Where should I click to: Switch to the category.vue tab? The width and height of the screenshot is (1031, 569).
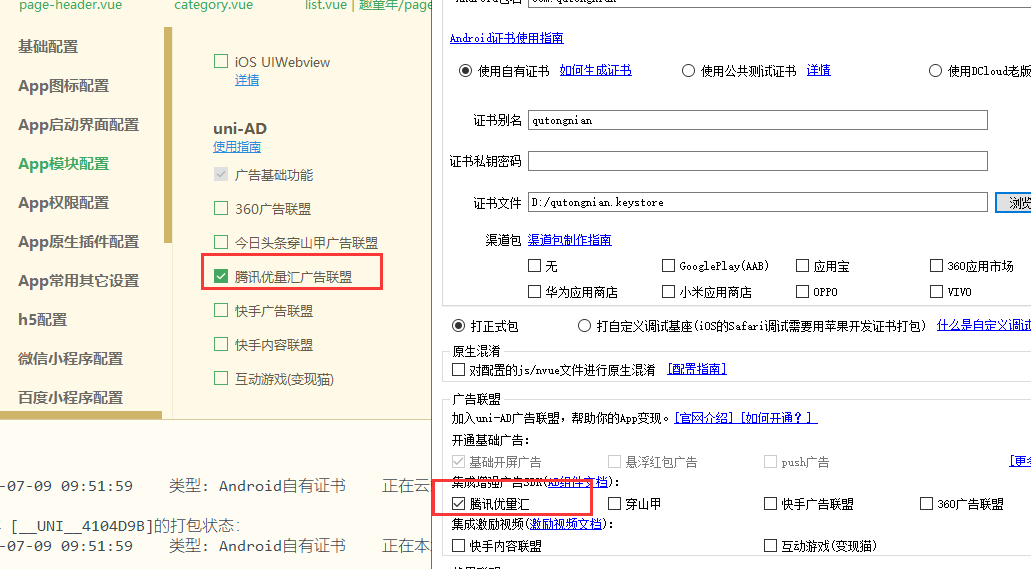pos(213,5)
